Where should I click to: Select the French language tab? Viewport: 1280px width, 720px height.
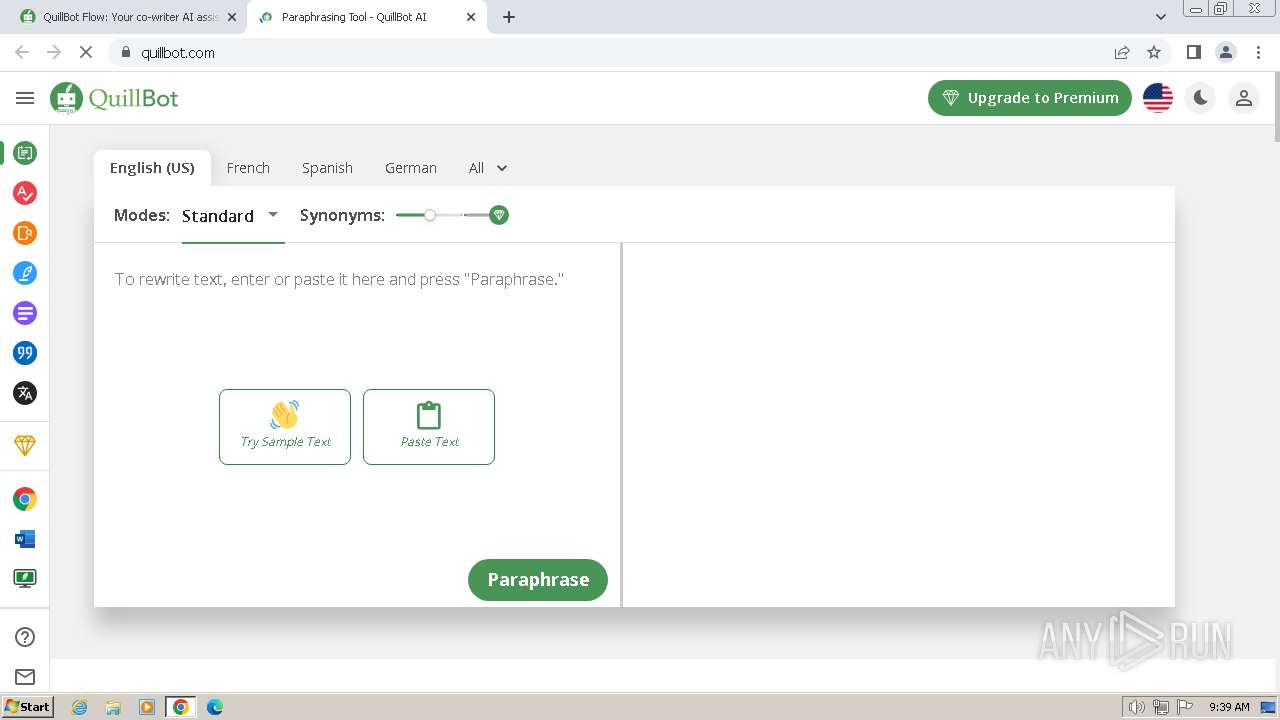[x=248, y=168]
